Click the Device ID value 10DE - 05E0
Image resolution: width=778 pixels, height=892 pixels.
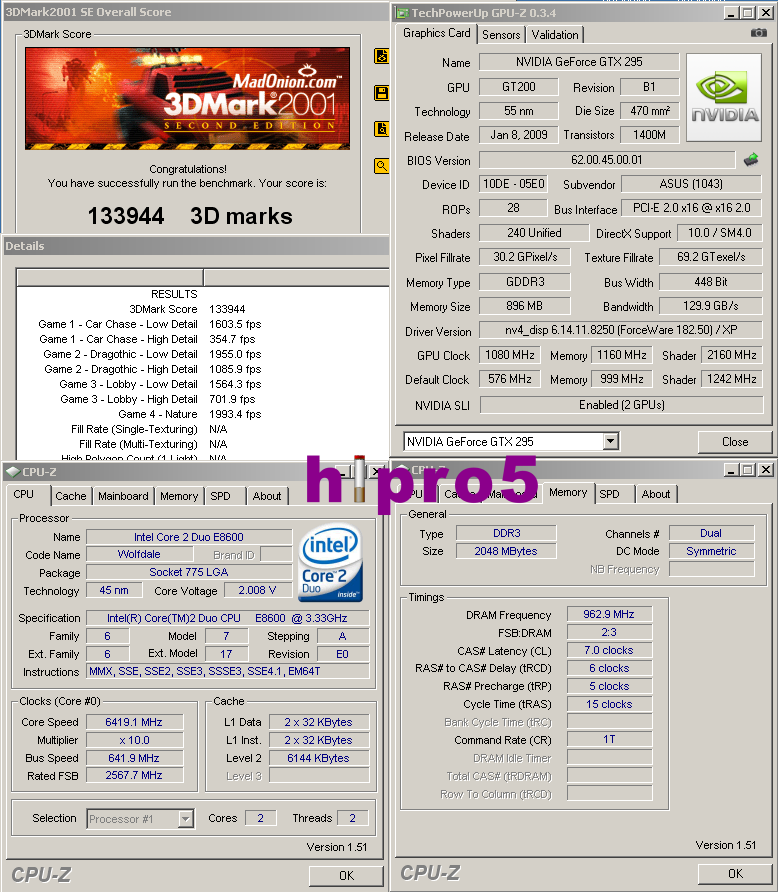tap(513, 184)
